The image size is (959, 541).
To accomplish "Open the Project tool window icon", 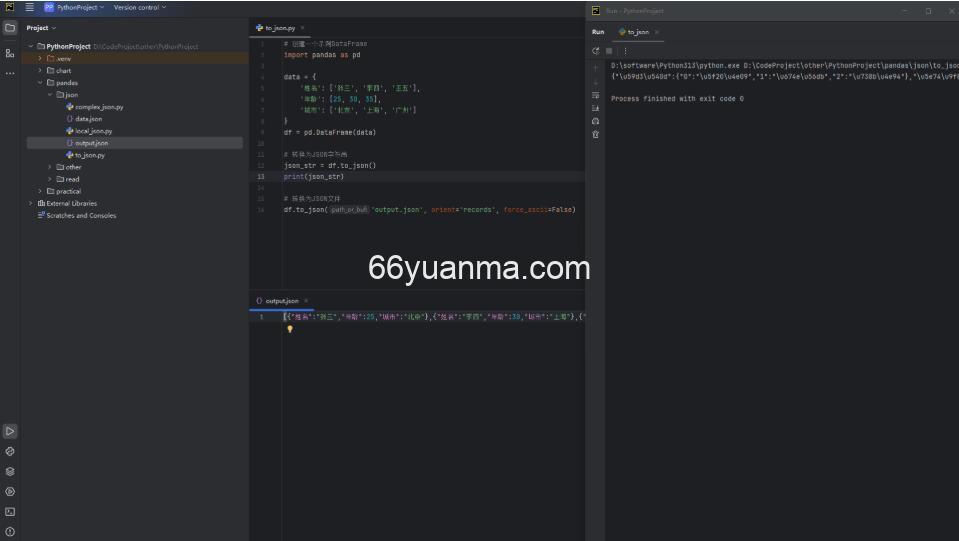I will coord(10,28).
